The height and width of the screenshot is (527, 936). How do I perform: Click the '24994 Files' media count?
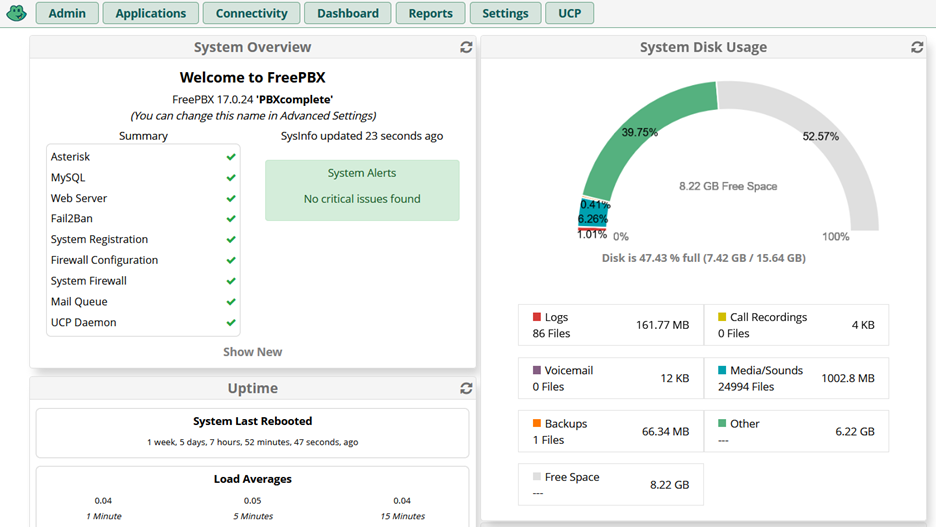coord(746,387)
